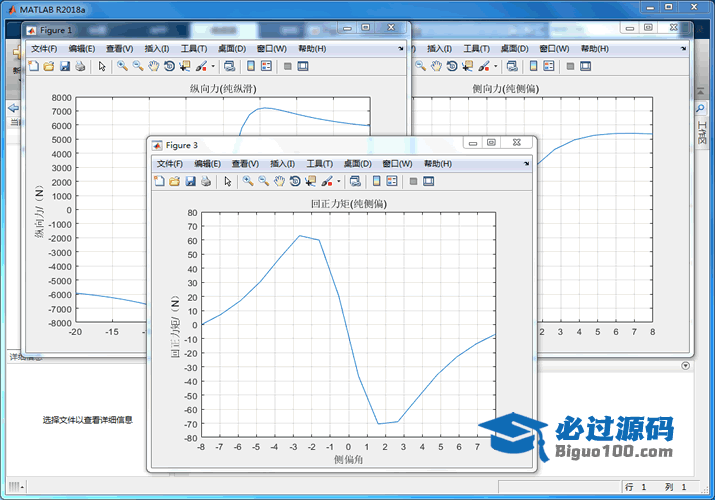Toggle Pan hand tool in Figure 2 window
The width and height of the screenshot is (715, 500).
436,66
